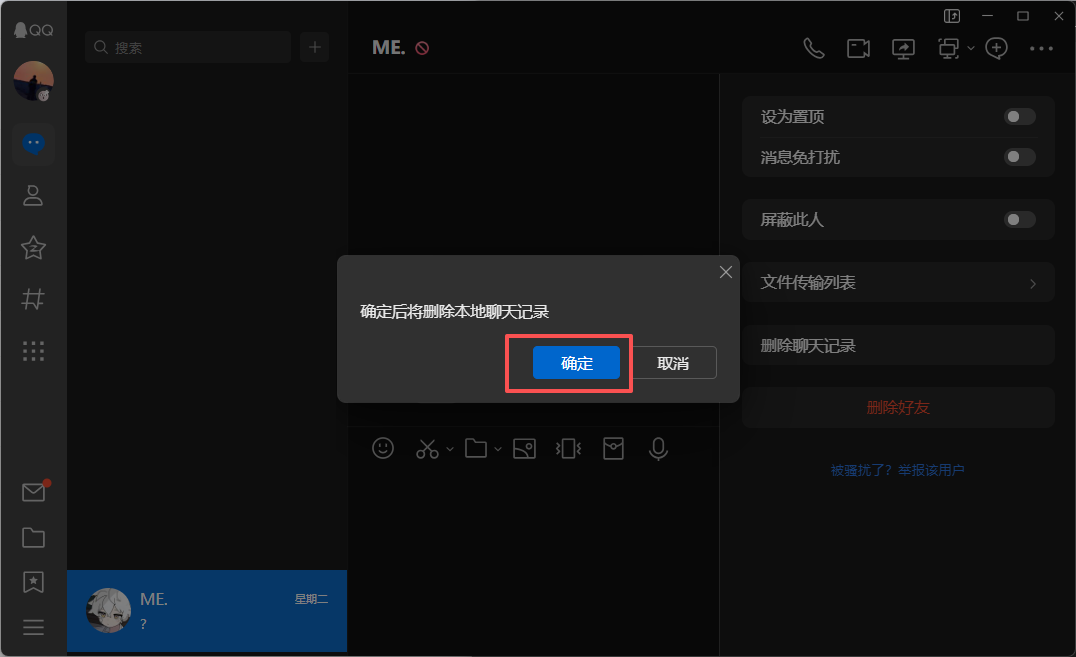Image resolution: width=1076 pixels, height=657 pixels.
Task: Open the contacts panel in the sidebar
Action: [x=33, y=195]
